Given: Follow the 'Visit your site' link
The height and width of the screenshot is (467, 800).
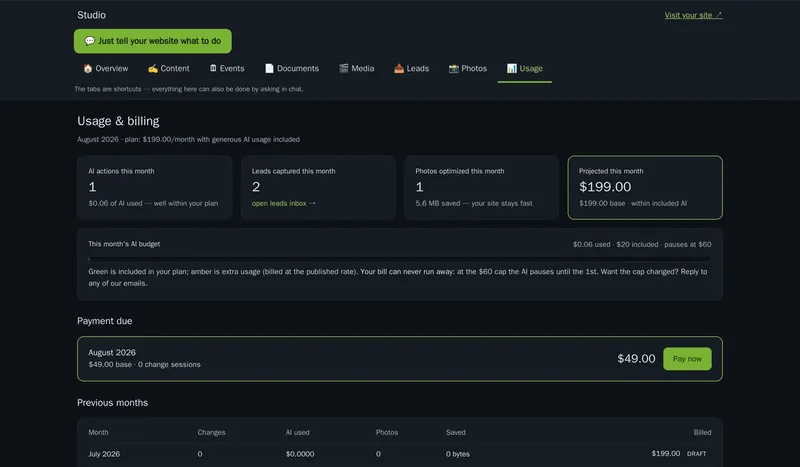Looking at the screenshot, I should pyautogui.click(x=693, y=15).
